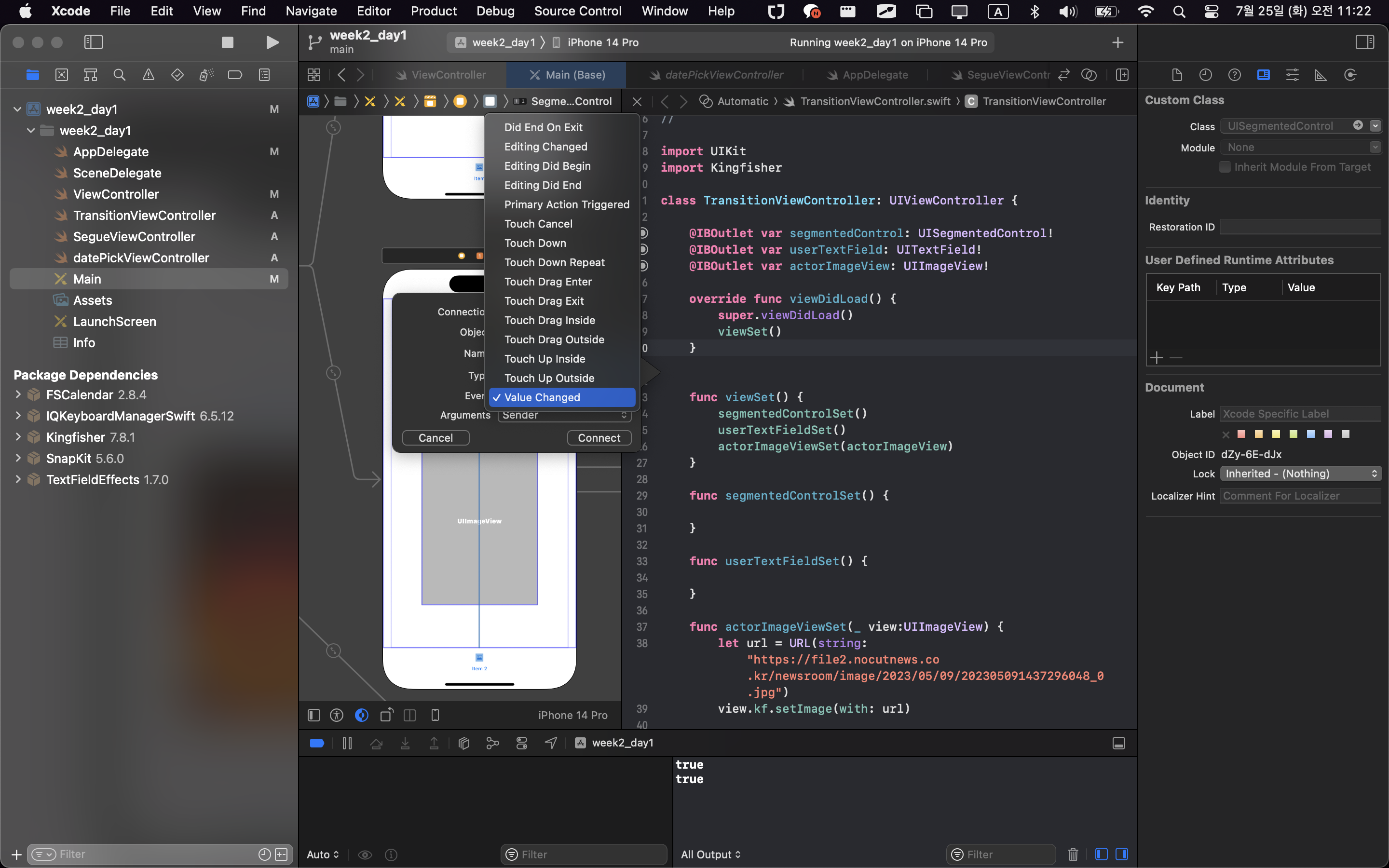Toggle breakpoints activation in debug bar

[x=317, y=743]
